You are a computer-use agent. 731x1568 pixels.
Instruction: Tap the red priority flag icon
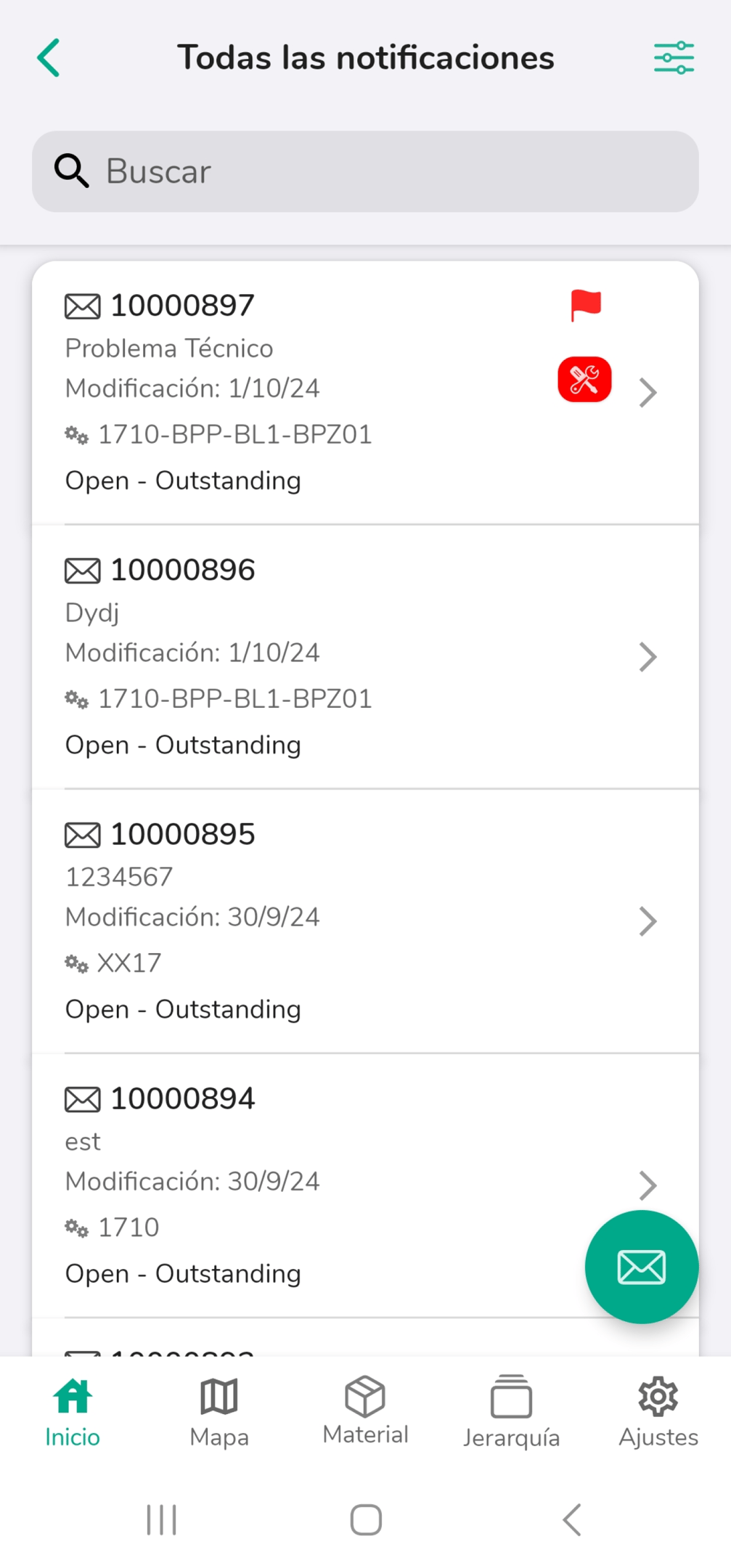click(x=585, y=305)
